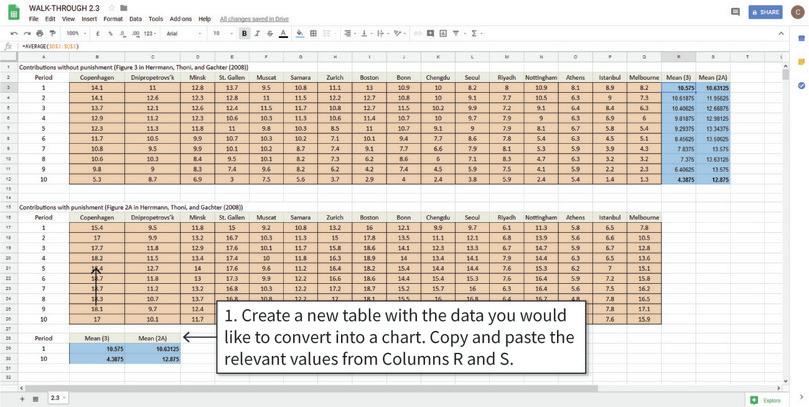Open the font size dropdown
The height and width of the screenshot is (407, 809).
coord(222,34)
